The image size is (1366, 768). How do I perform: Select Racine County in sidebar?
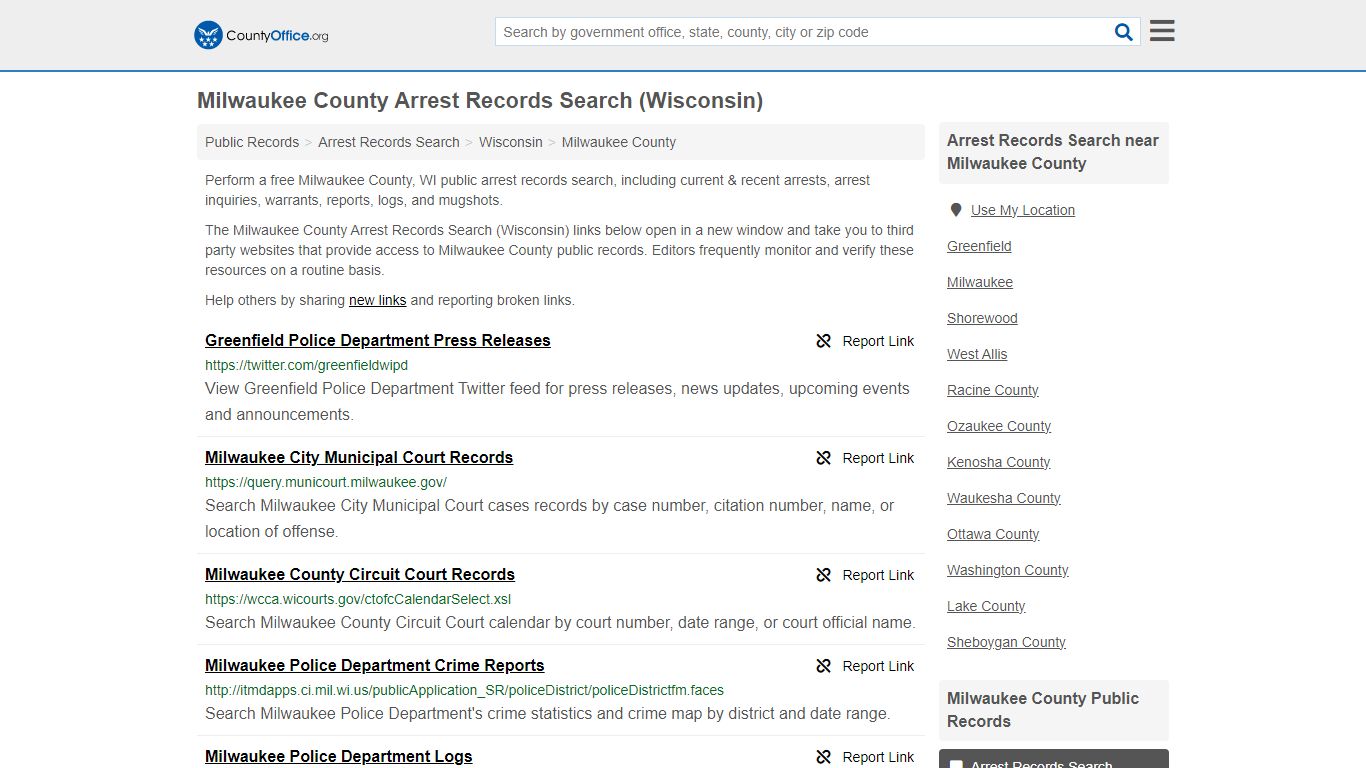993,390
